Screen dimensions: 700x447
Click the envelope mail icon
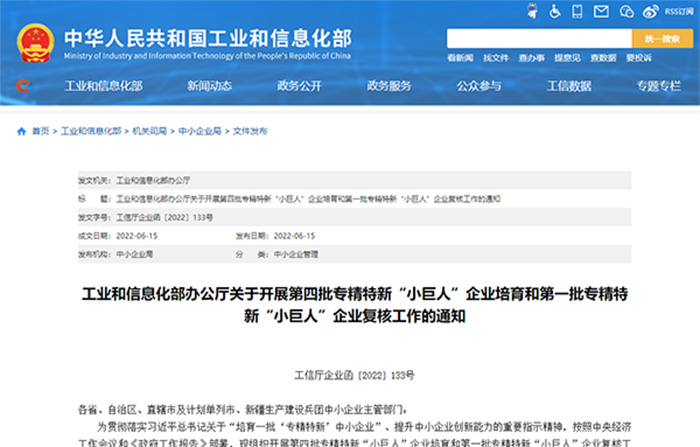pyautogui.click(x=601, y=11)
